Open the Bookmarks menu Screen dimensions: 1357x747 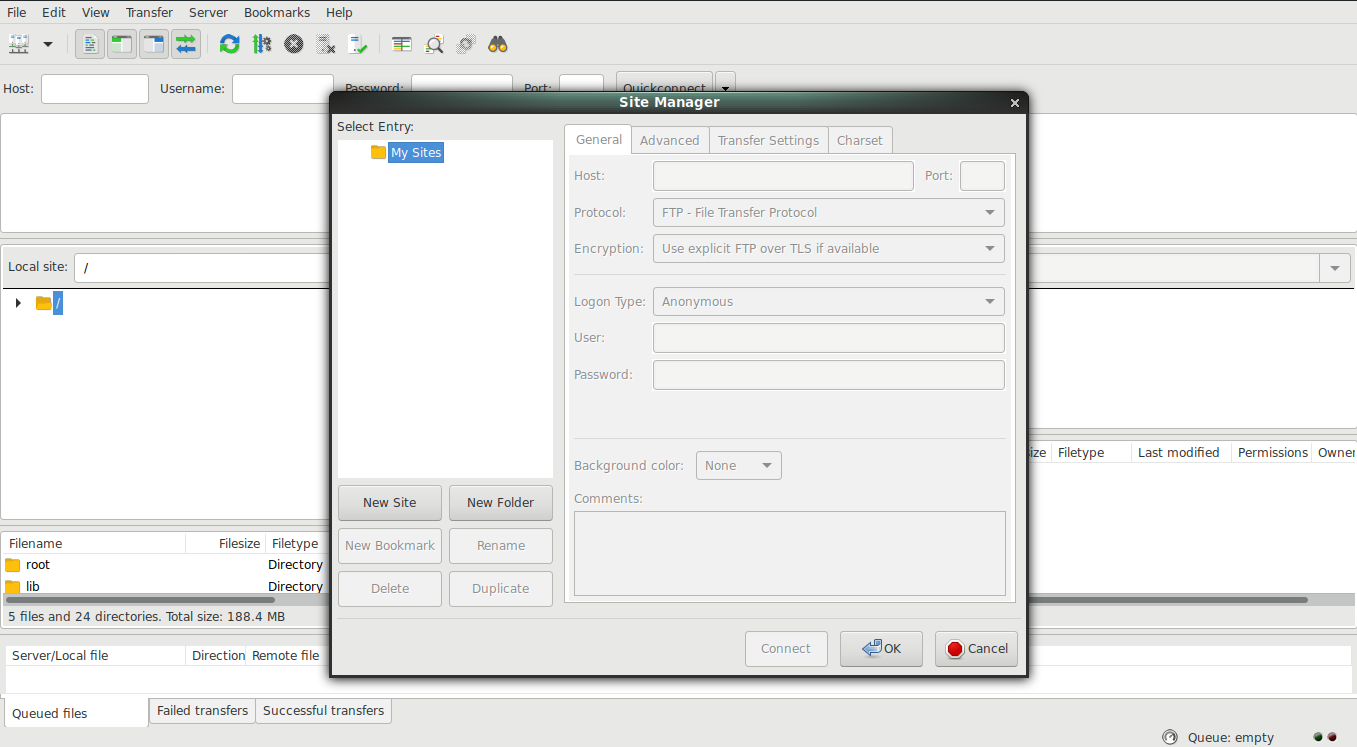click(x=277, y=12)
